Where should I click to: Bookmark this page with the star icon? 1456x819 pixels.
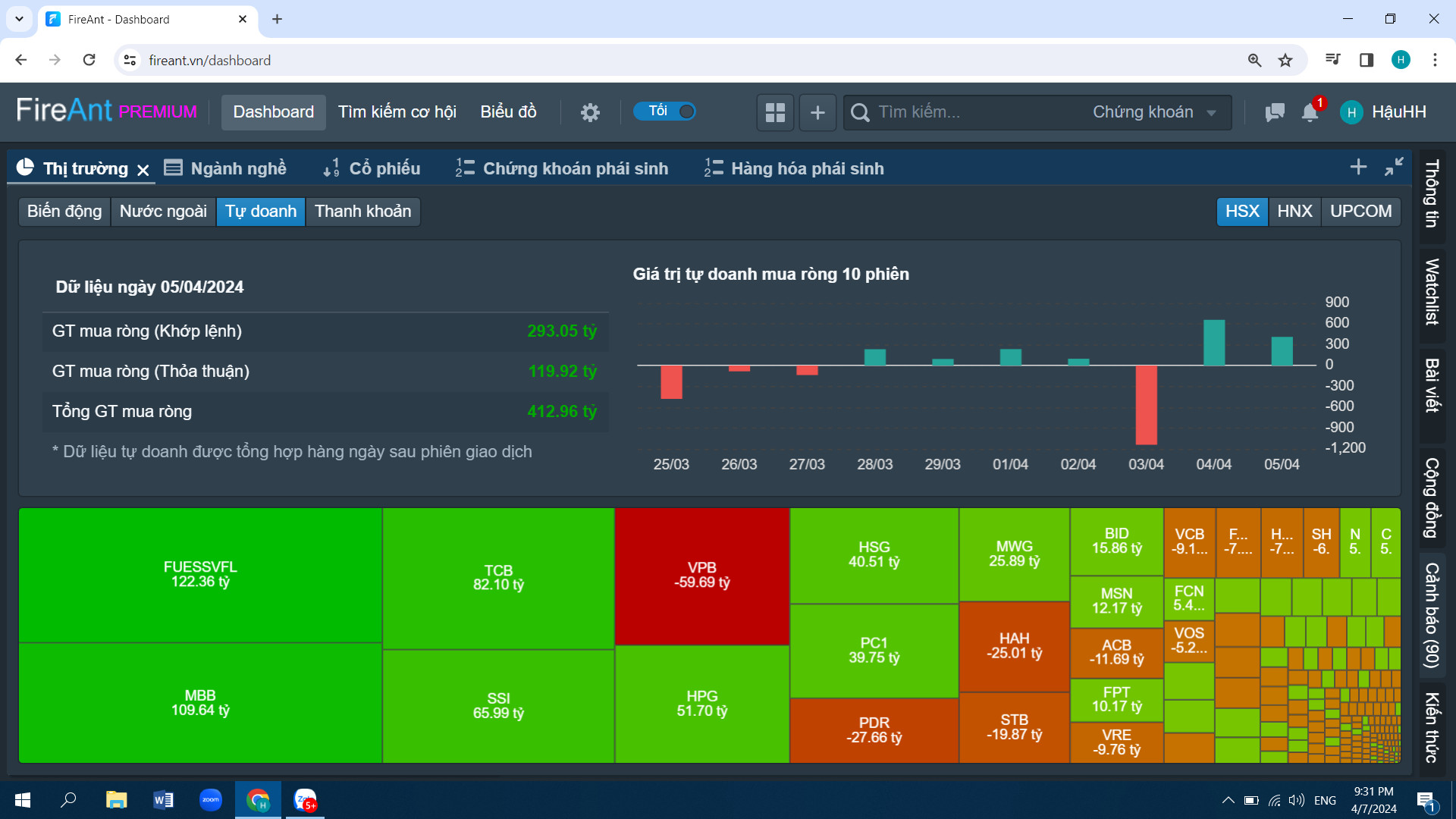pyautogui.click(x=1285, y=60)
